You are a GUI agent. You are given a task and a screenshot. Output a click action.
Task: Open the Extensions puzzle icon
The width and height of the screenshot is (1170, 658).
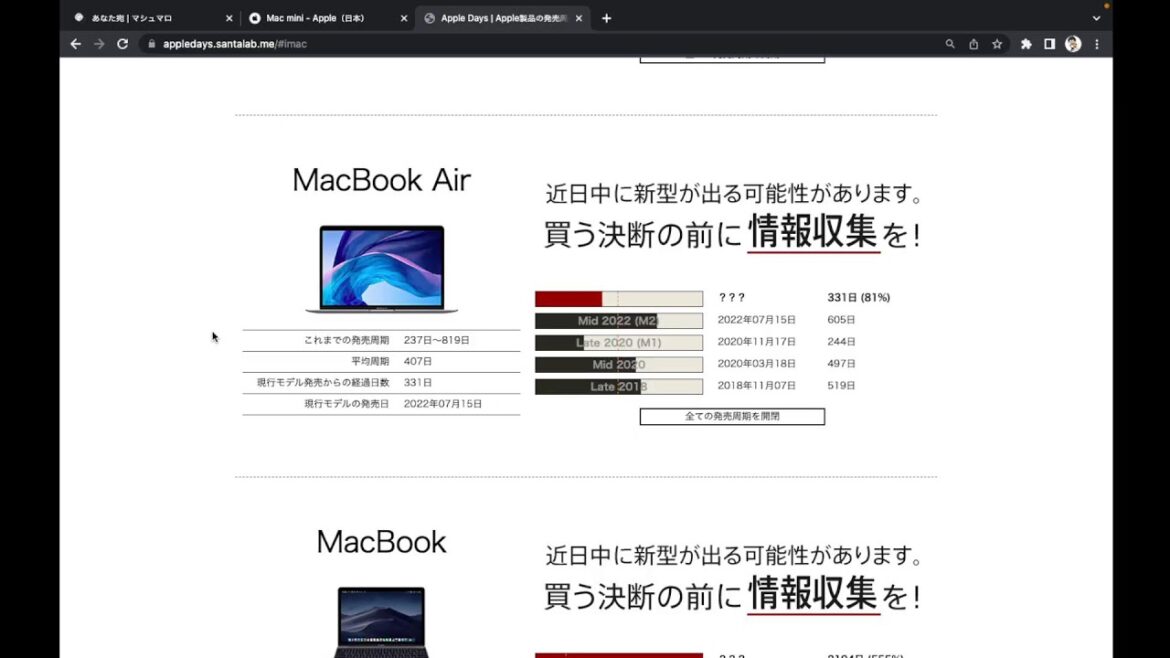coord(1026,44)
